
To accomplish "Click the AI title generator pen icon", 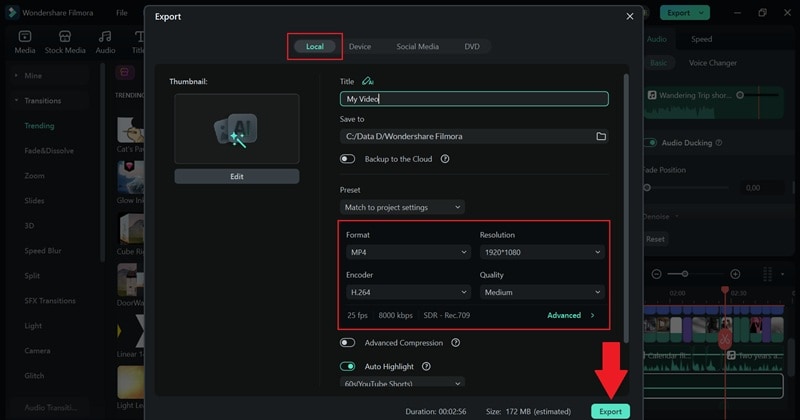I will click(367, 81).
